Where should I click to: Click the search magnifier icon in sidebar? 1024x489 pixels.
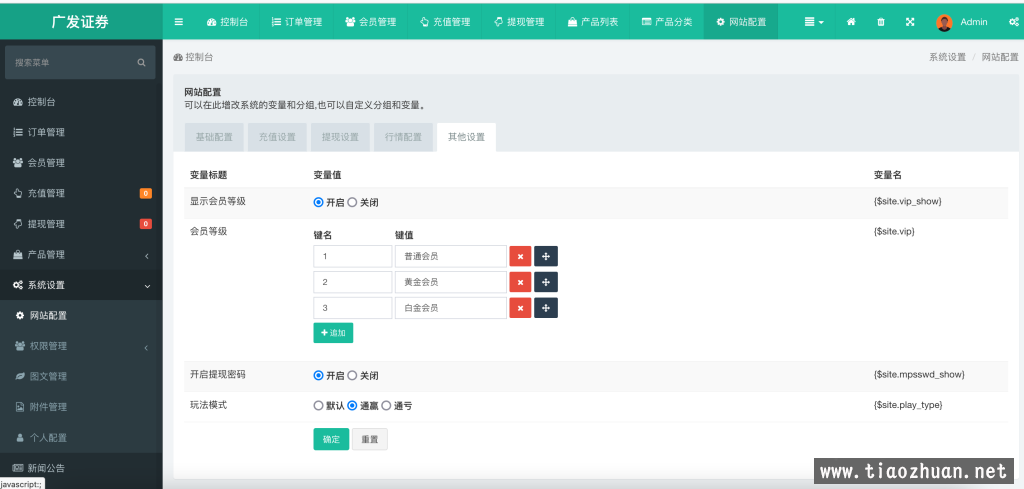(141, 63)
